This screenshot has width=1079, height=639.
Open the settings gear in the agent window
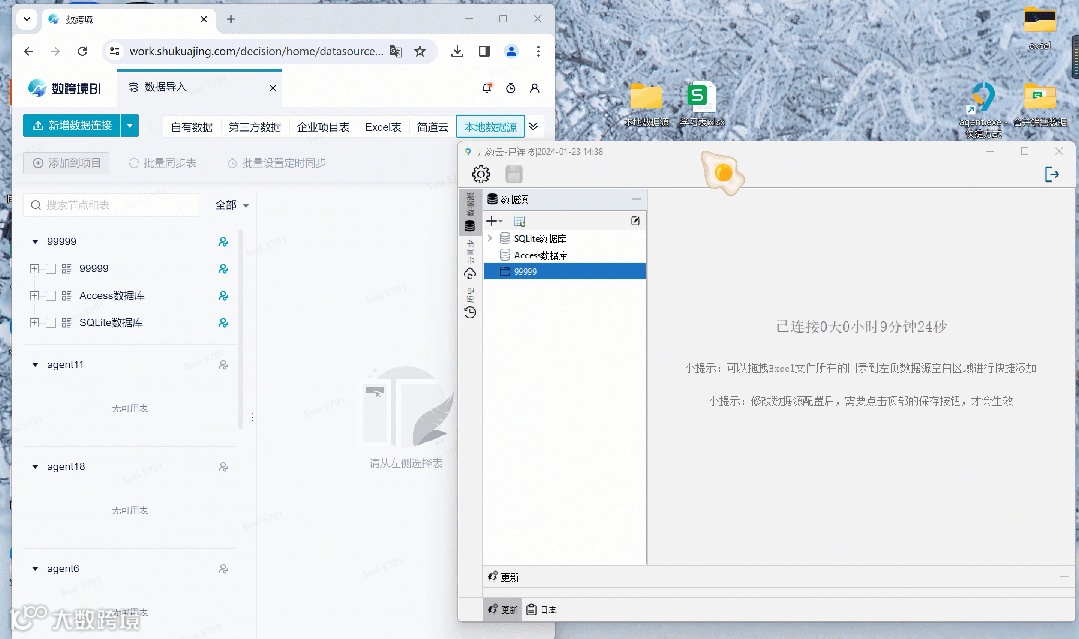pyautogui.click(x=480, y=173)
